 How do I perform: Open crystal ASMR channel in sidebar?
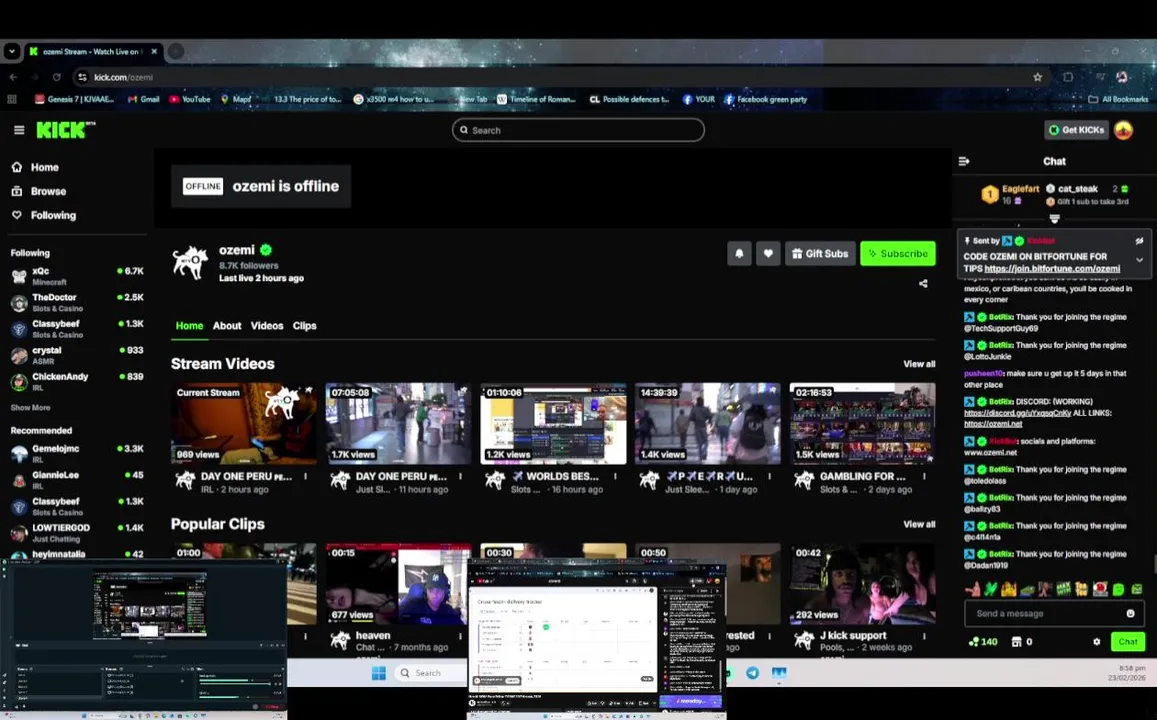(x=77, y=356)
